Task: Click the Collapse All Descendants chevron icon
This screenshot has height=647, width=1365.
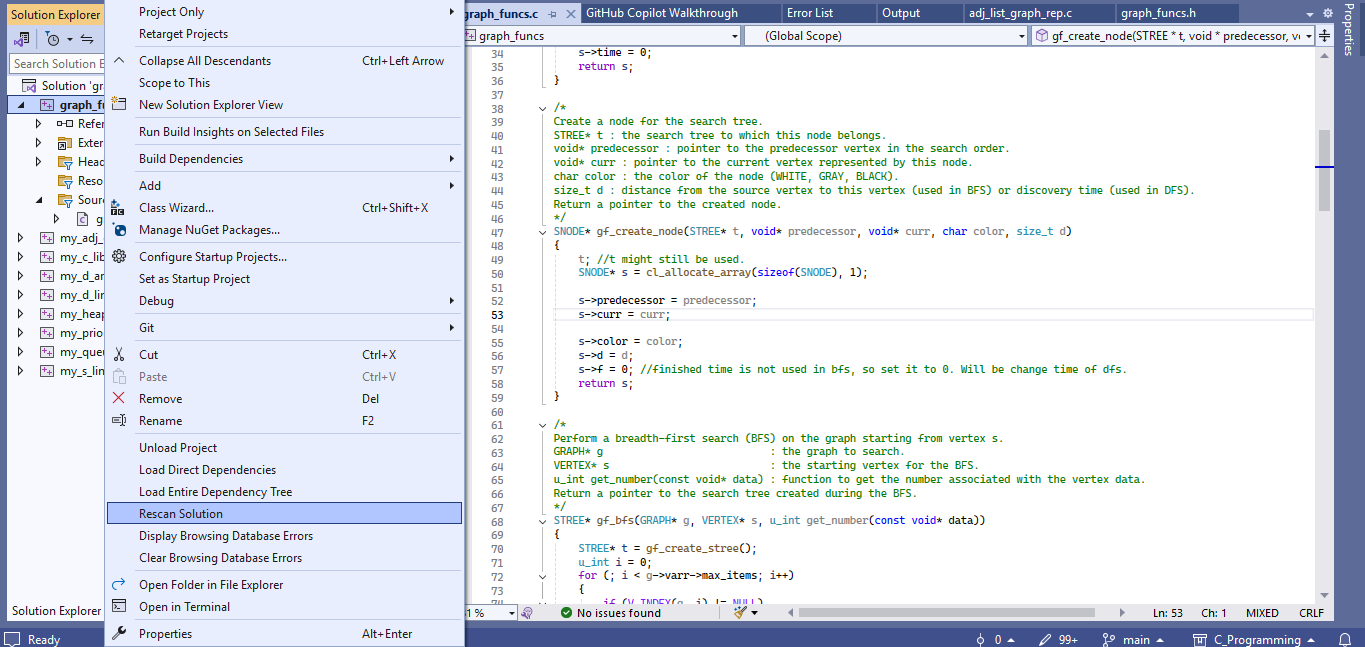Action: coord(119,61)
